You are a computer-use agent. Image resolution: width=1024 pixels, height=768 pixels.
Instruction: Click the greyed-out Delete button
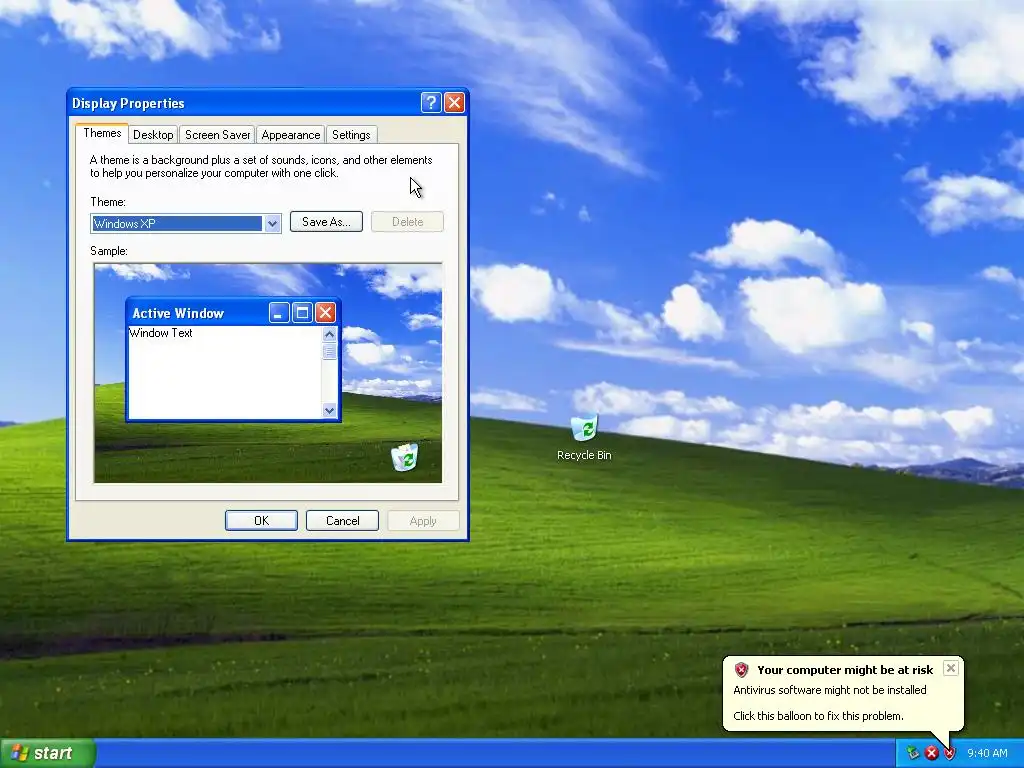coord(408,221)
